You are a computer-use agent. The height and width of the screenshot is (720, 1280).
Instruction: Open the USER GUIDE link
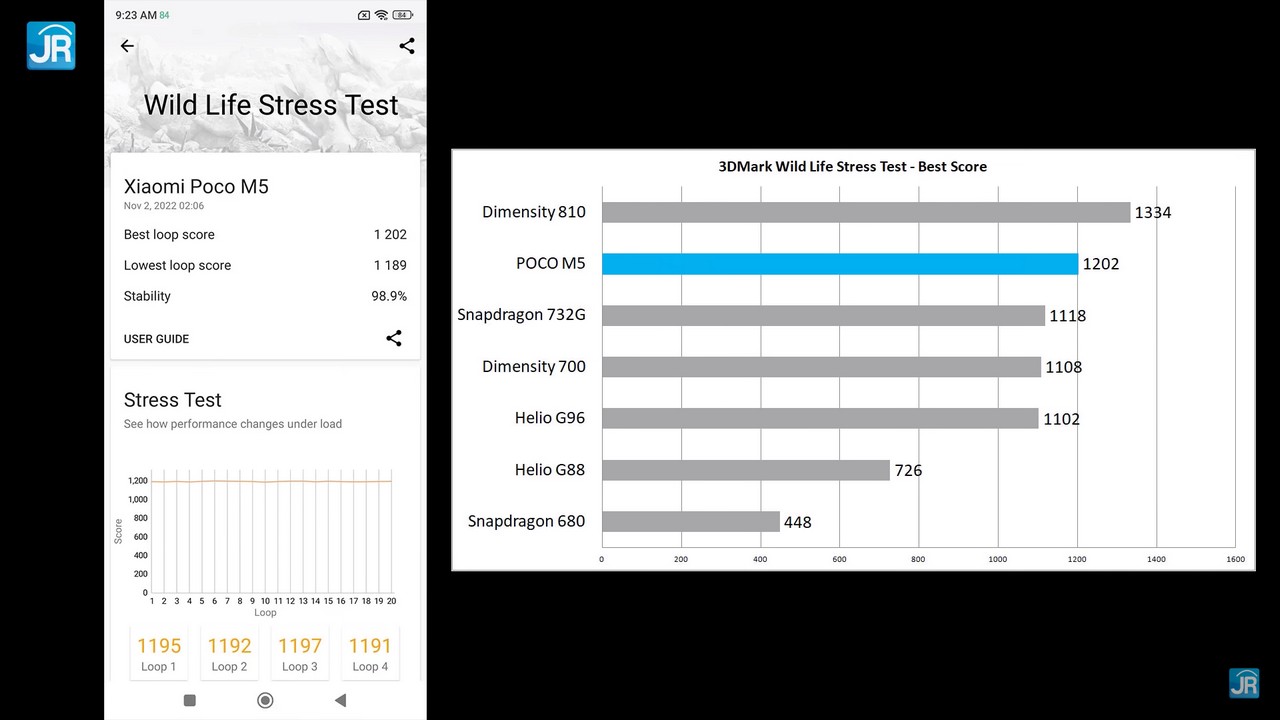coord(156,339)
